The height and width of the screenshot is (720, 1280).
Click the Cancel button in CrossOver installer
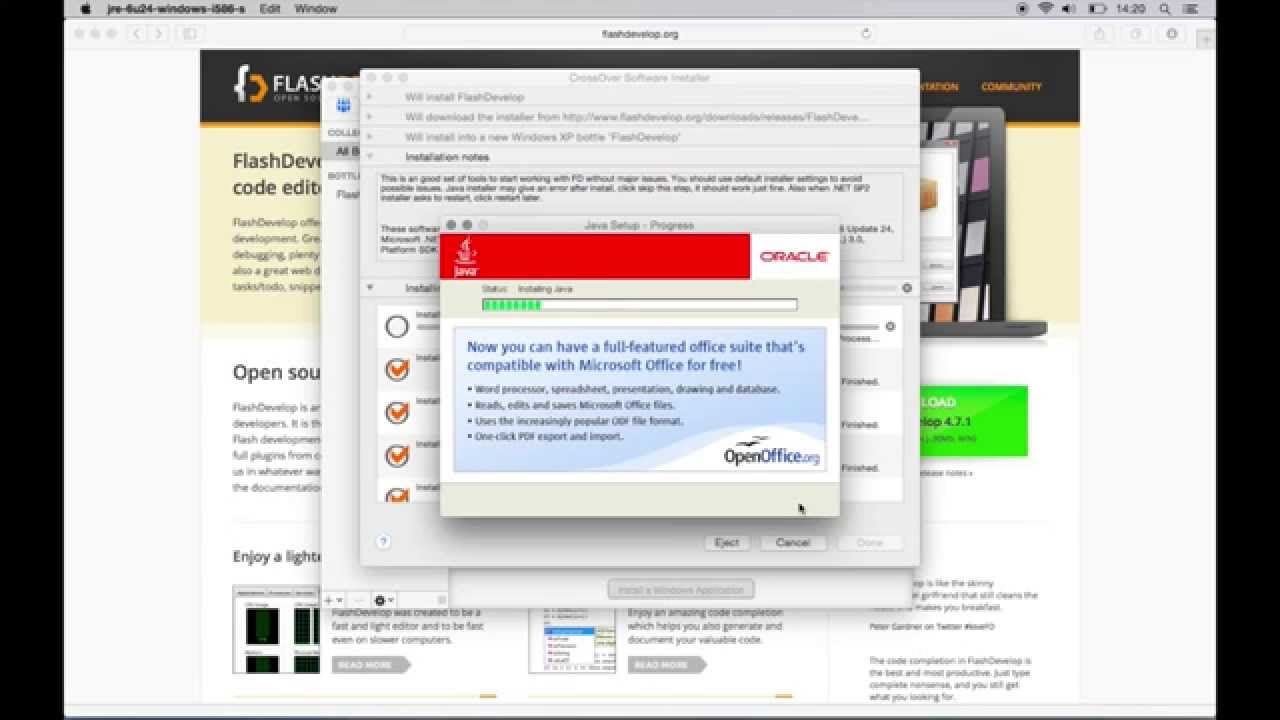(792, 542)
